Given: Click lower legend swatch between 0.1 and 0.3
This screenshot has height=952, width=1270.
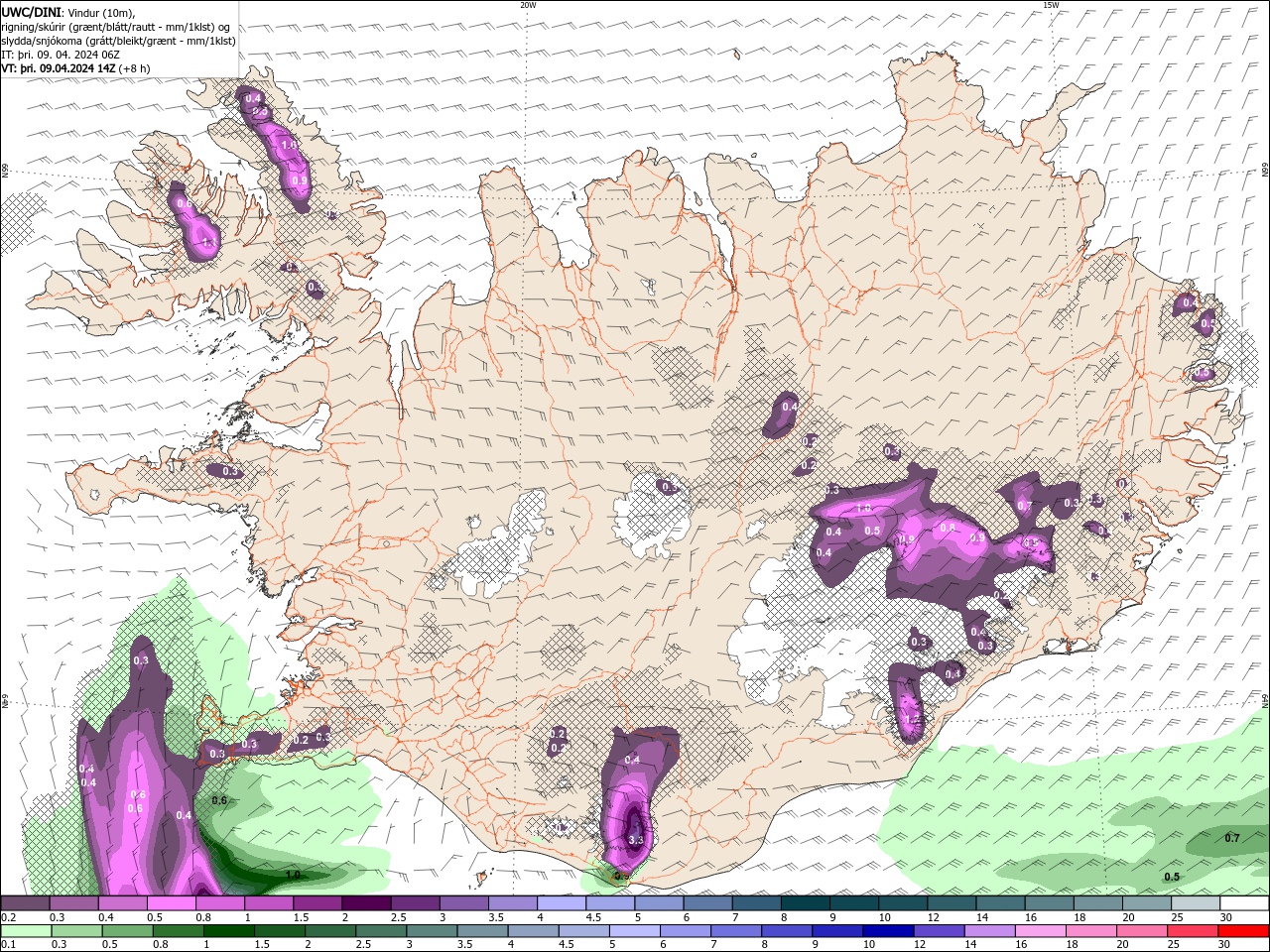Looking at the screenshot, I should (x=26, y=931).
